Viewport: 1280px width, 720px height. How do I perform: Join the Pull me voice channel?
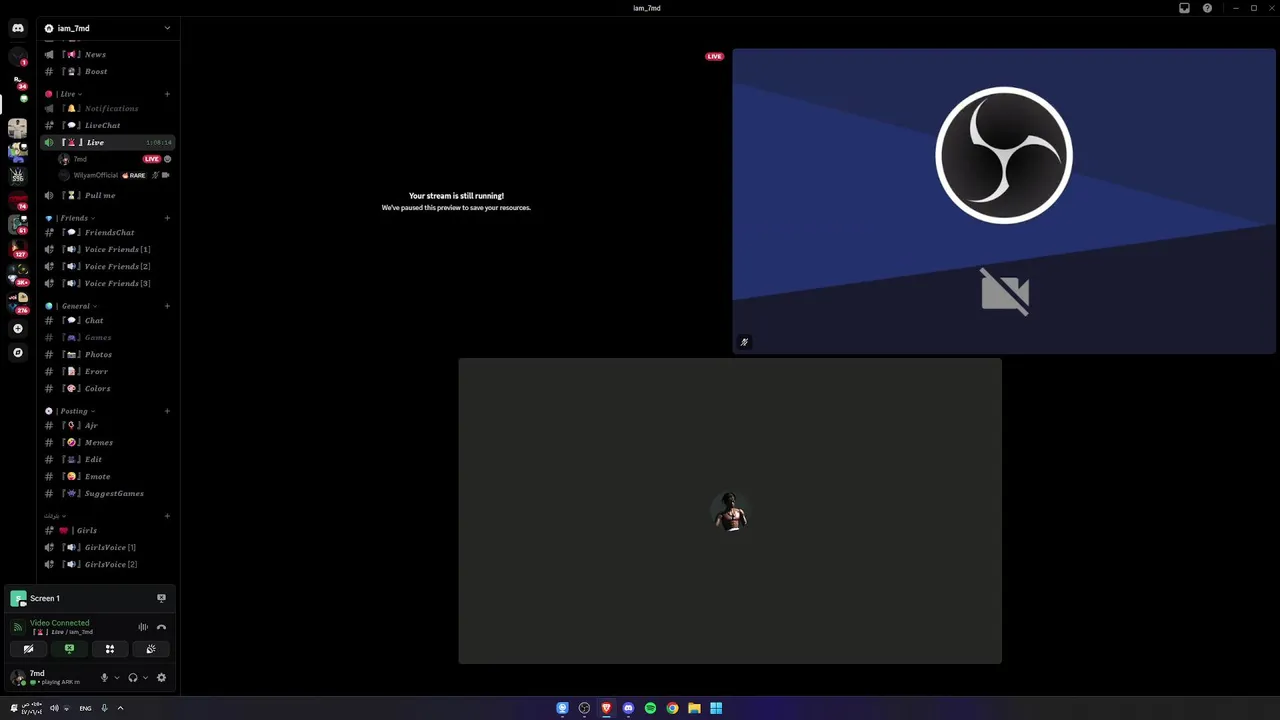click(108, 196)
